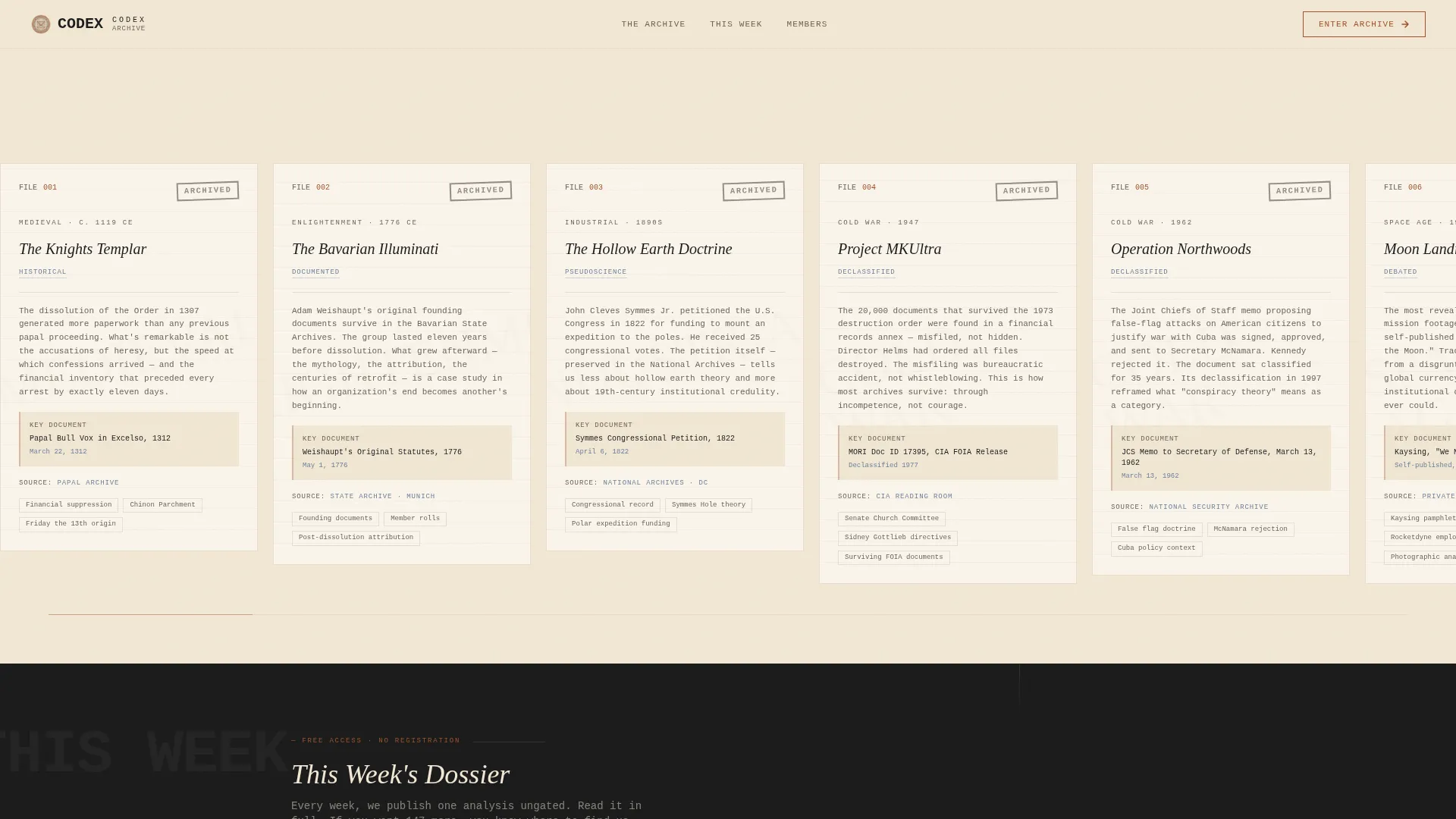The height and width of the screenshot is (819, 1456).
Task: Click CIA Reading Room source link
Action: pos(914,496)
